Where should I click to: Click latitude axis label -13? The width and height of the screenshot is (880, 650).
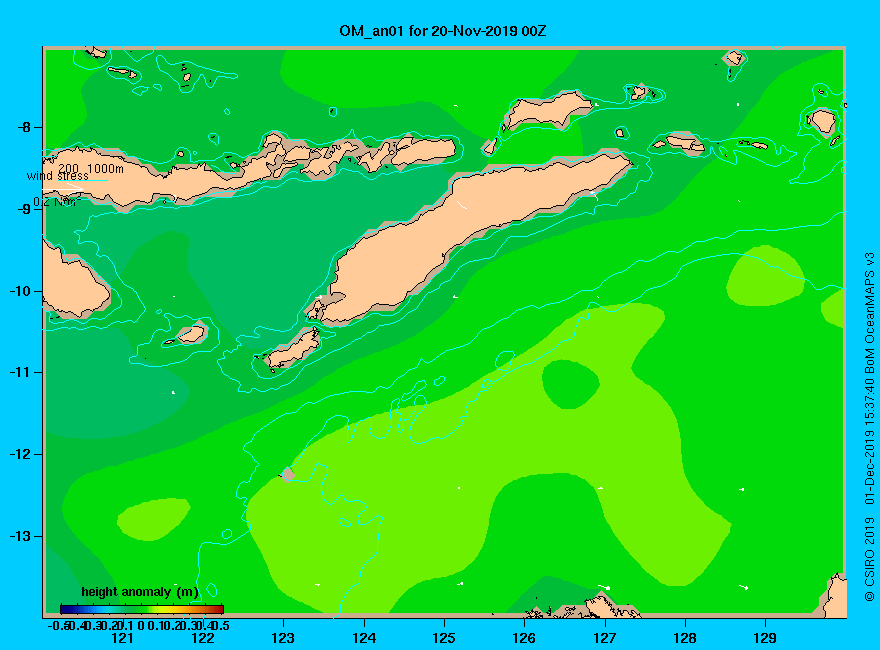coord(21,536)
